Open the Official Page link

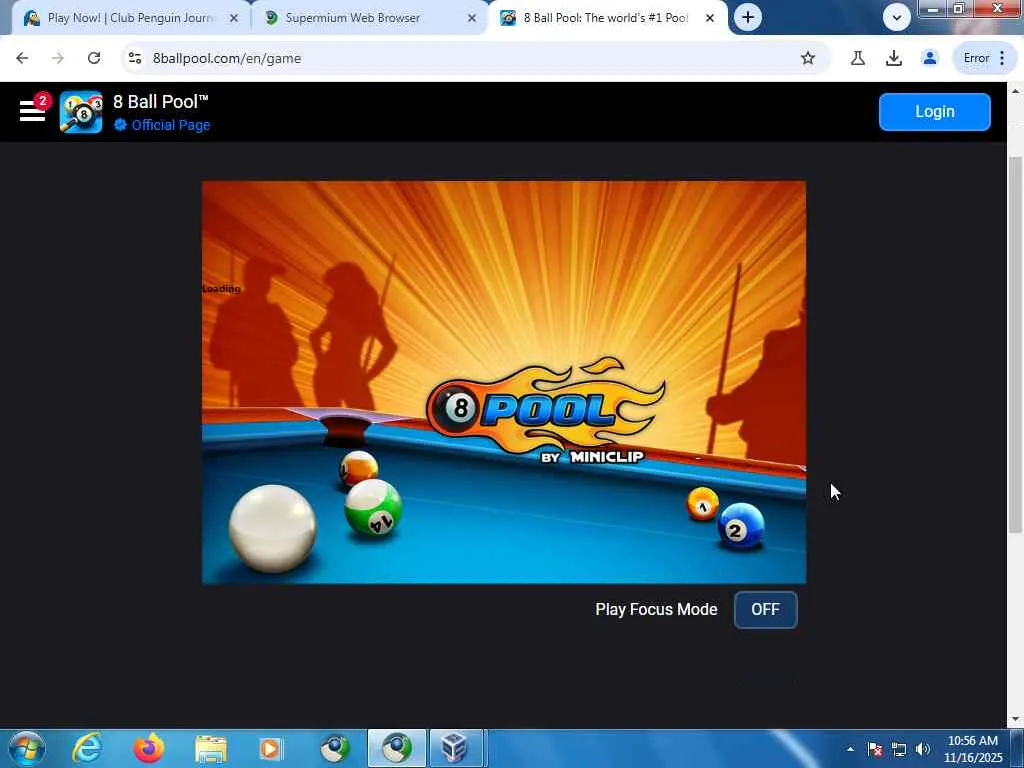[x=163, y=125]
